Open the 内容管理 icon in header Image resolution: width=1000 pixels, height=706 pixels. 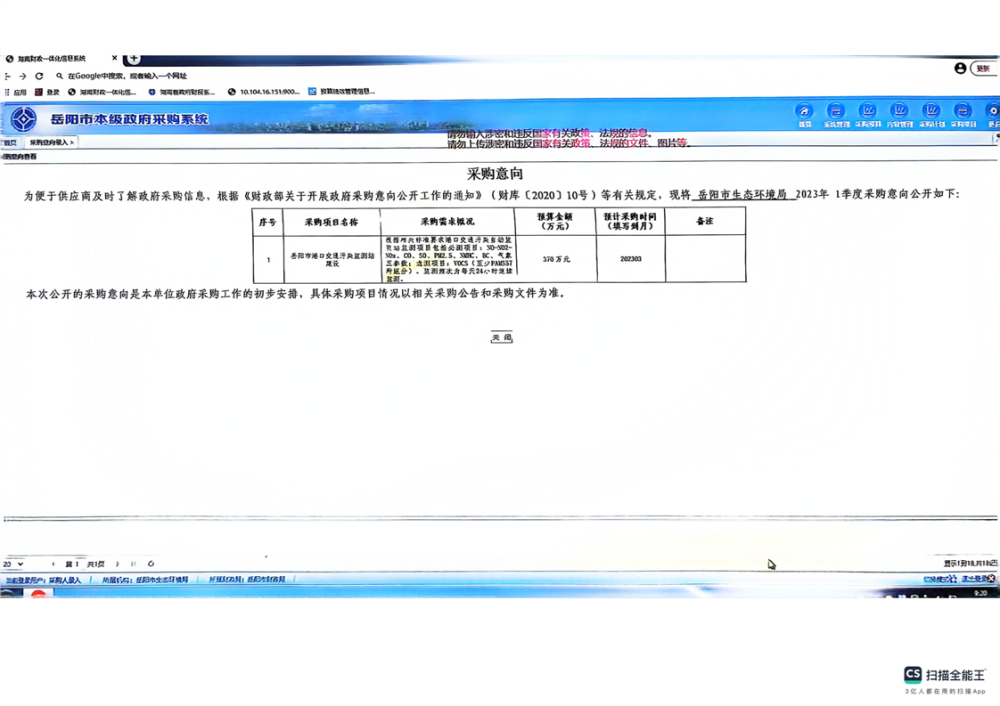pyautogui.click(x=899, y=113)
